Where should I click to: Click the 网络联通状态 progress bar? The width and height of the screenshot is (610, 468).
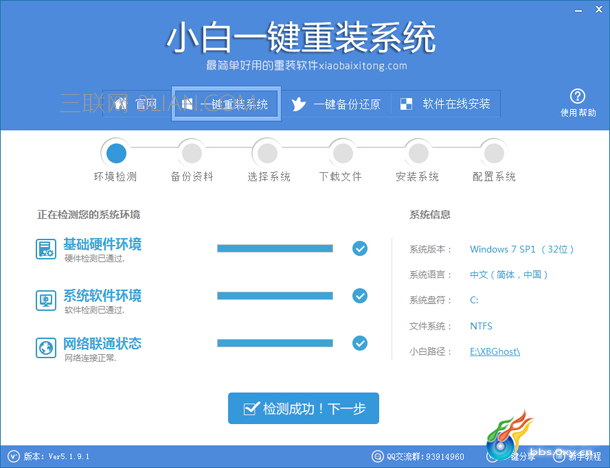[x=275, y=343]
